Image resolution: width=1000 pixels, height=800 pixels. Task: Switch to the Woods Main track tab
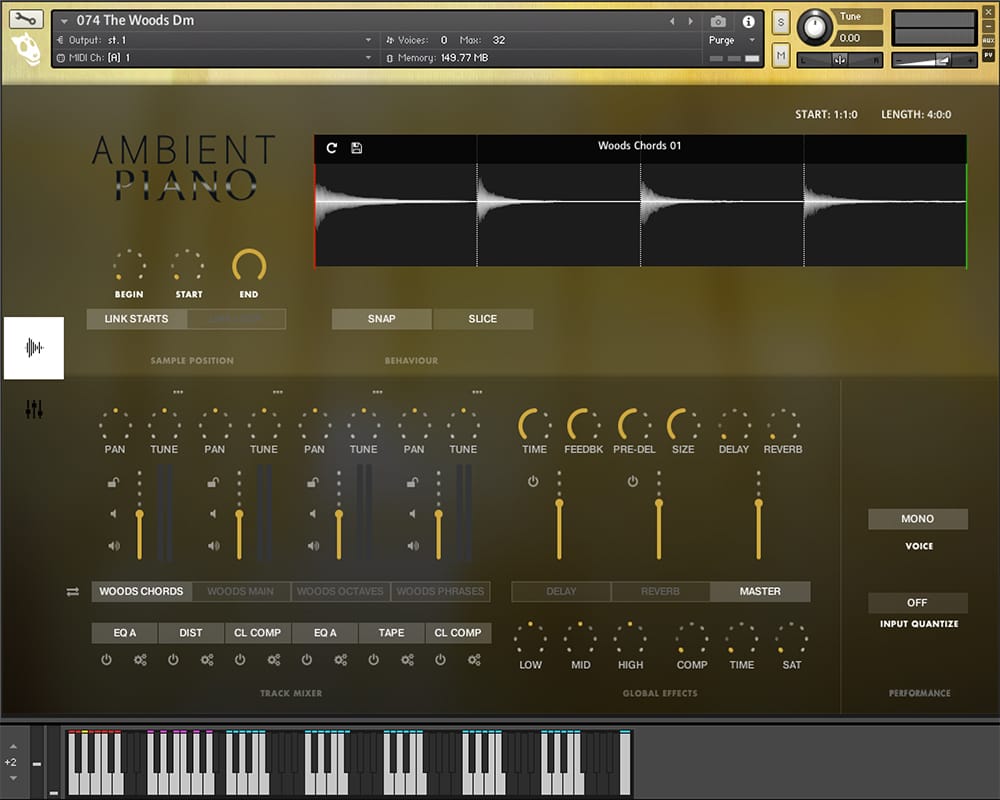click(241, 592)
